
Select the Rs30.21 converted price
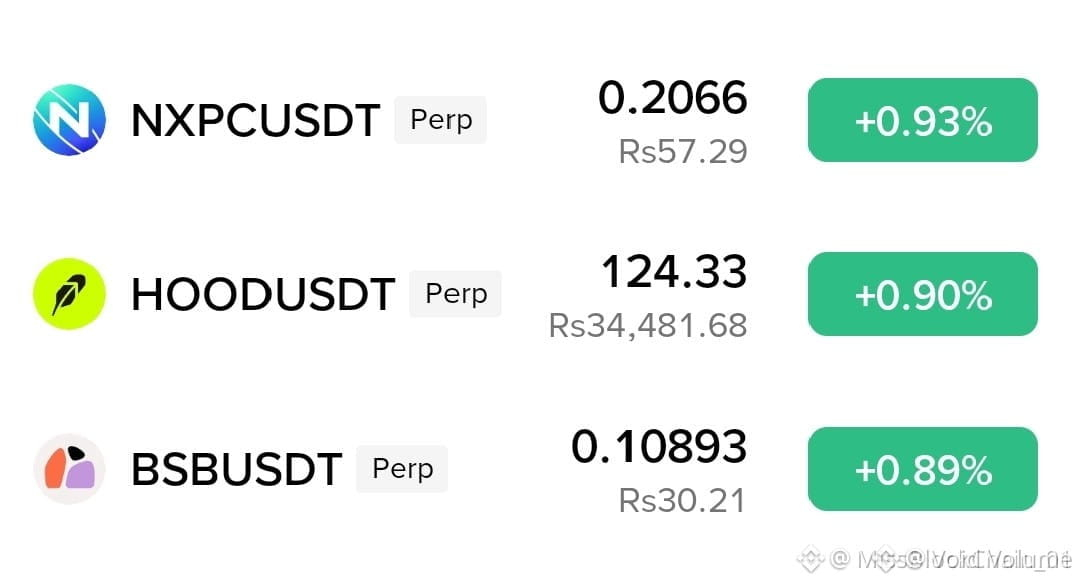683,501
